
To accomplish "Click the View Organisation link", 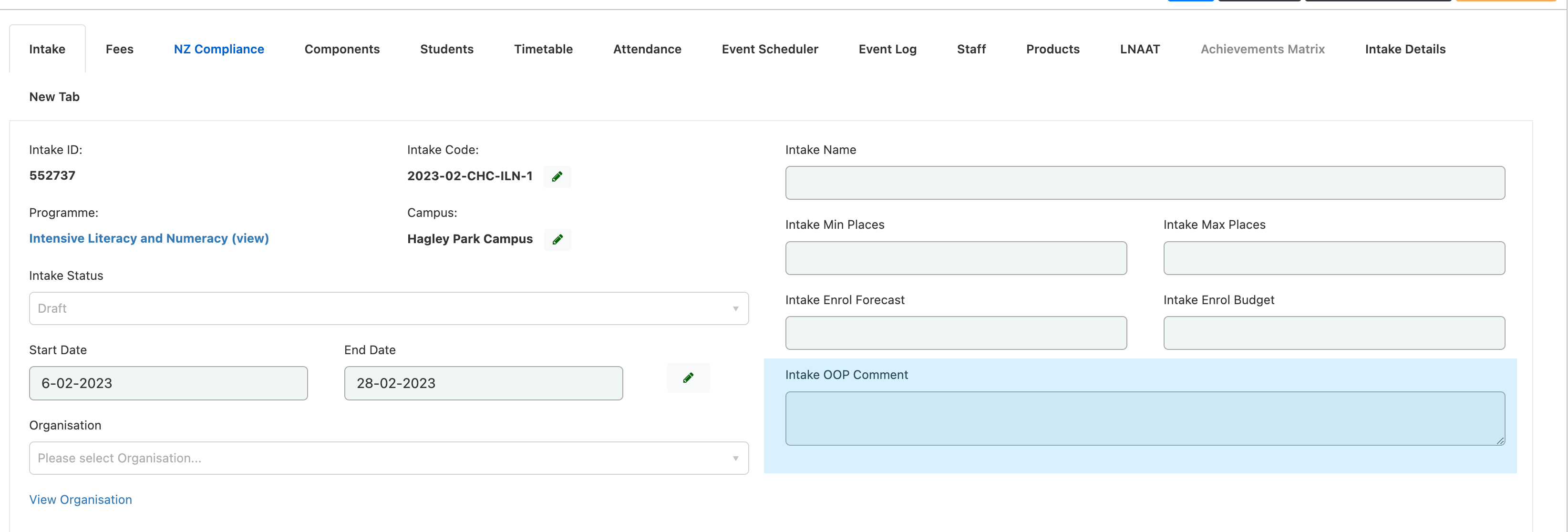I will click(x=80, y=500).
